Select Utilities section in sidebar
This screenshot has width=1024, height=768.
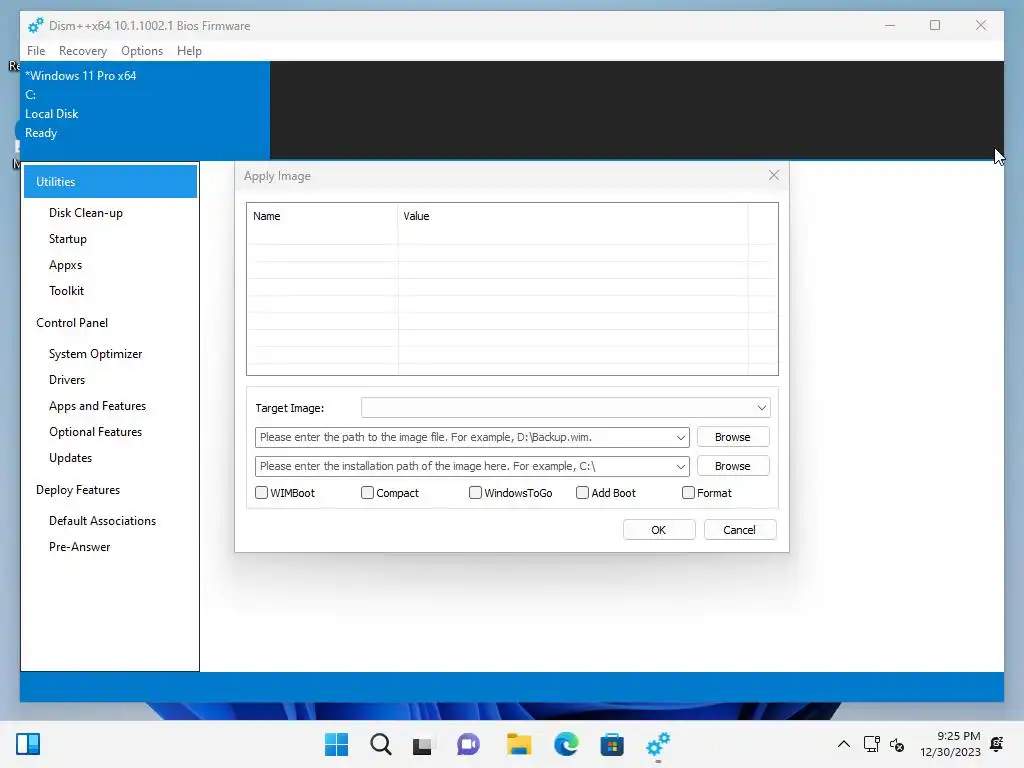pos(110,182)
